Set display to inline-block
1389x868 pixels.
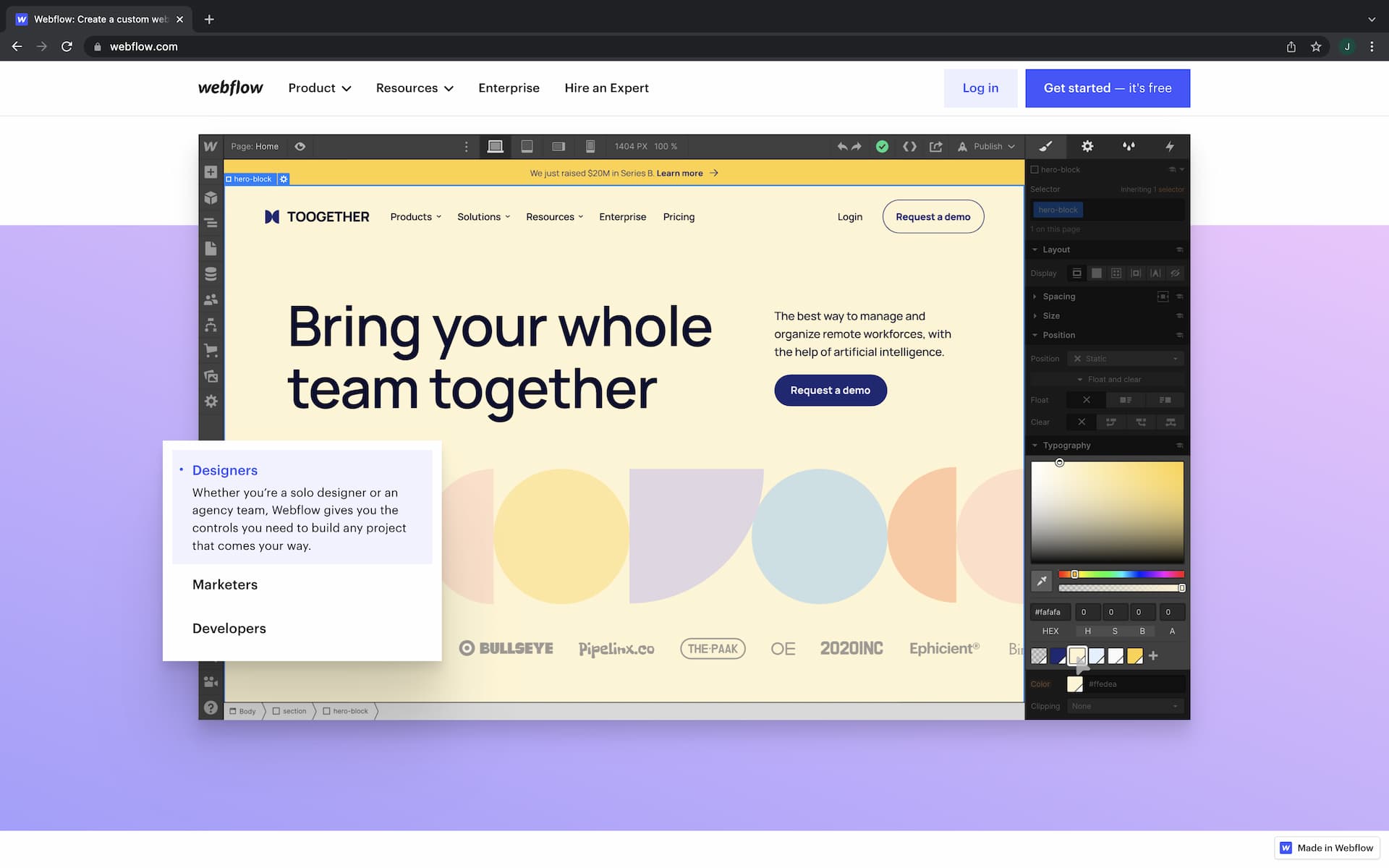click(1136, 273)
